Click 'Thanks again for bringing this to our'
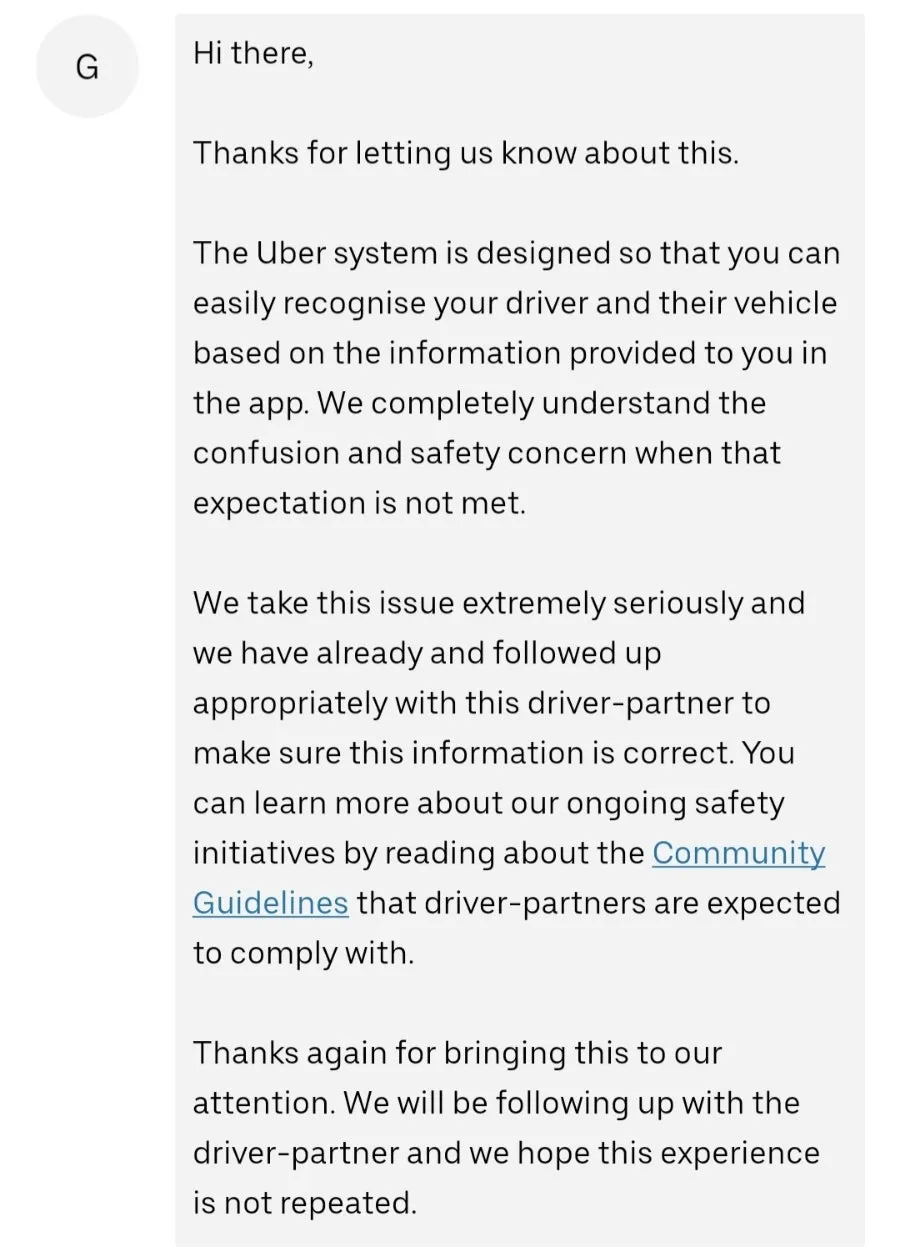The width and height of the screenshot is (900, 1256). click(457, 1053)
